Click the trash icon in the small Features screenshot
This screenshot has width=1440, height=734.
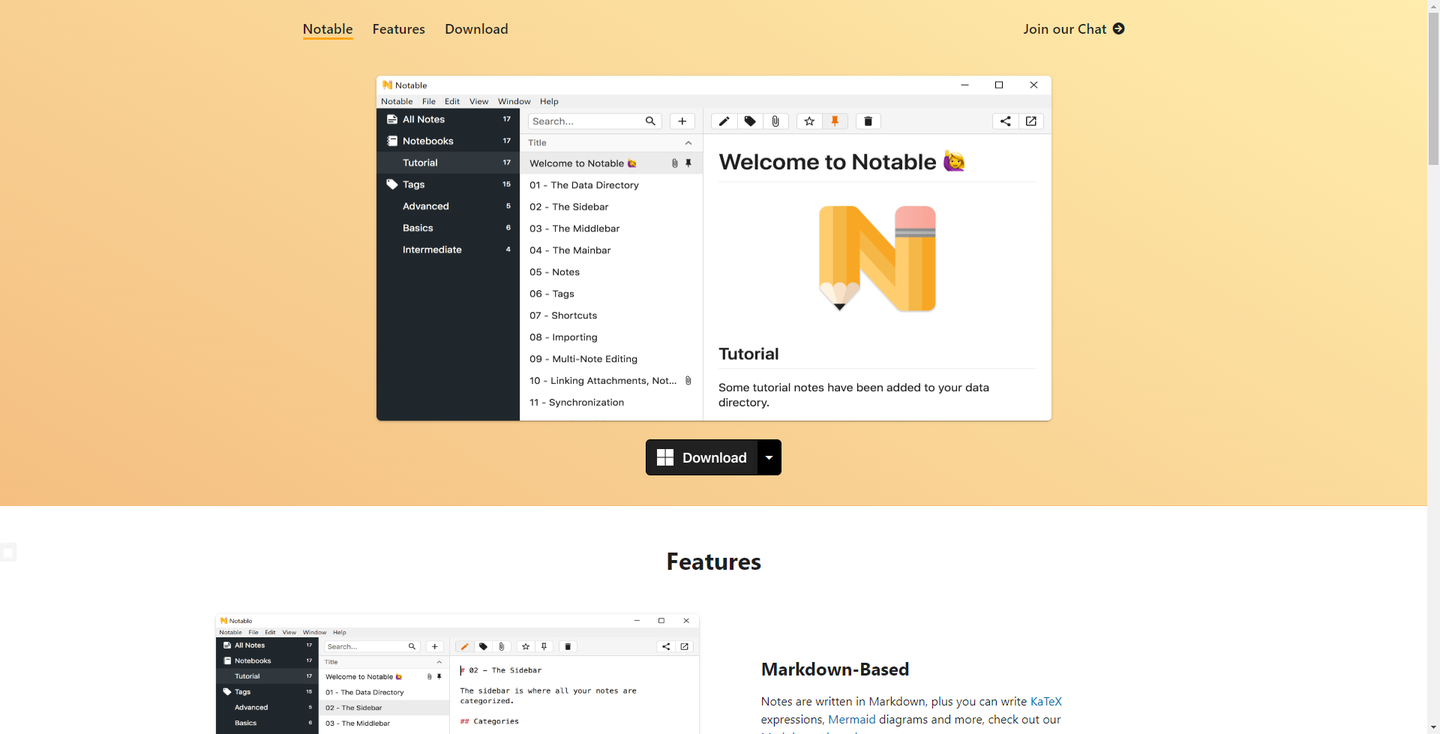coord(568,646)
